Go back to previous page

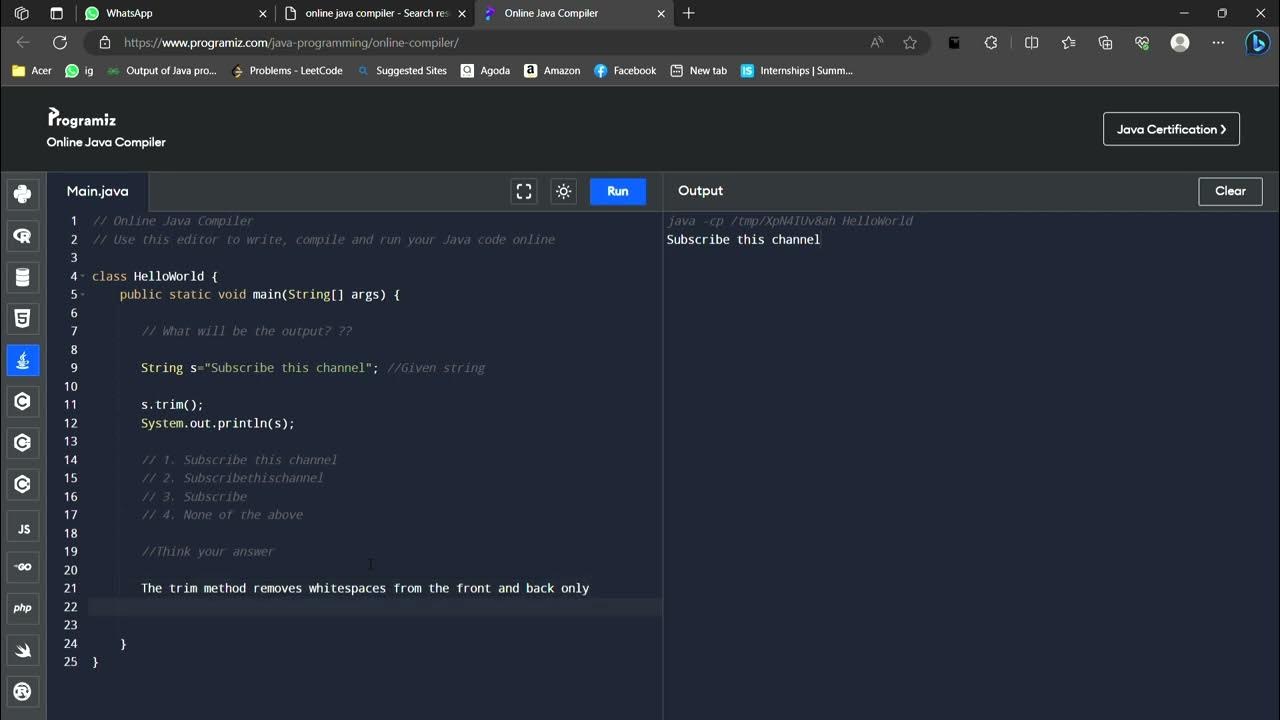tap(23, 42)
